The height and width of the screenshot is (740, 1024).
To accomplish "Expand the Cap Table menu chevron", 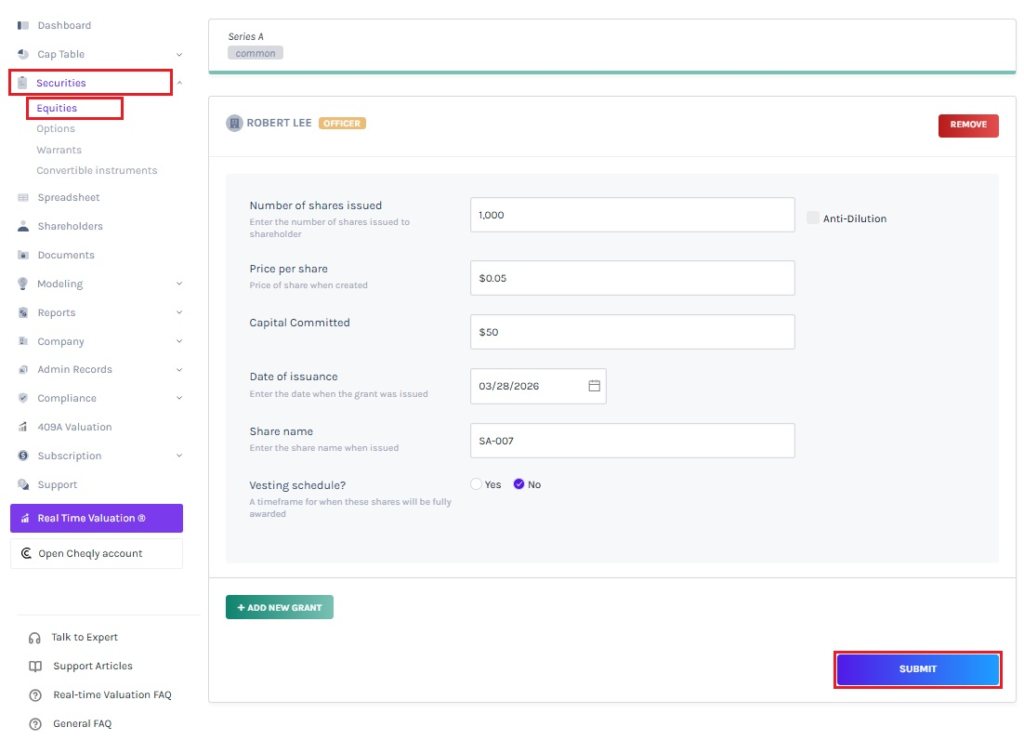I will (x=179, y=55).
